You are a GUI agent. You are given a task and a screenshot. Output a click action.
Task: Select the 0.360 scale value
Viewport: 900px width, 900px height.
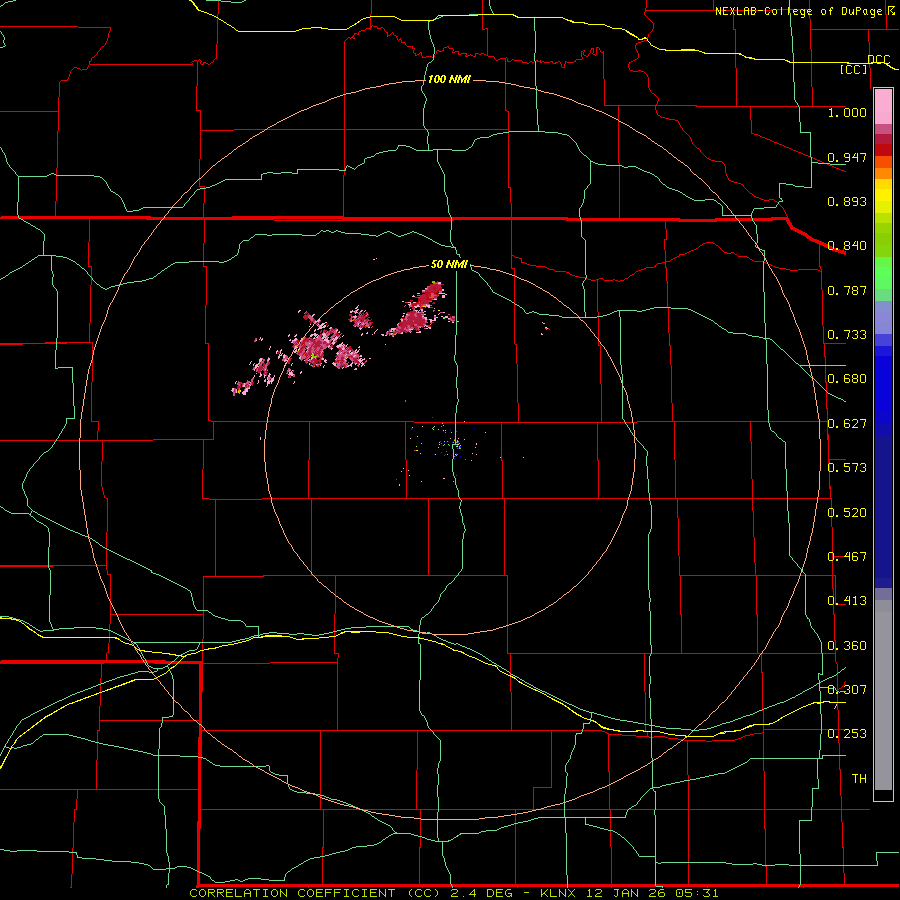[x=847, y=646]
